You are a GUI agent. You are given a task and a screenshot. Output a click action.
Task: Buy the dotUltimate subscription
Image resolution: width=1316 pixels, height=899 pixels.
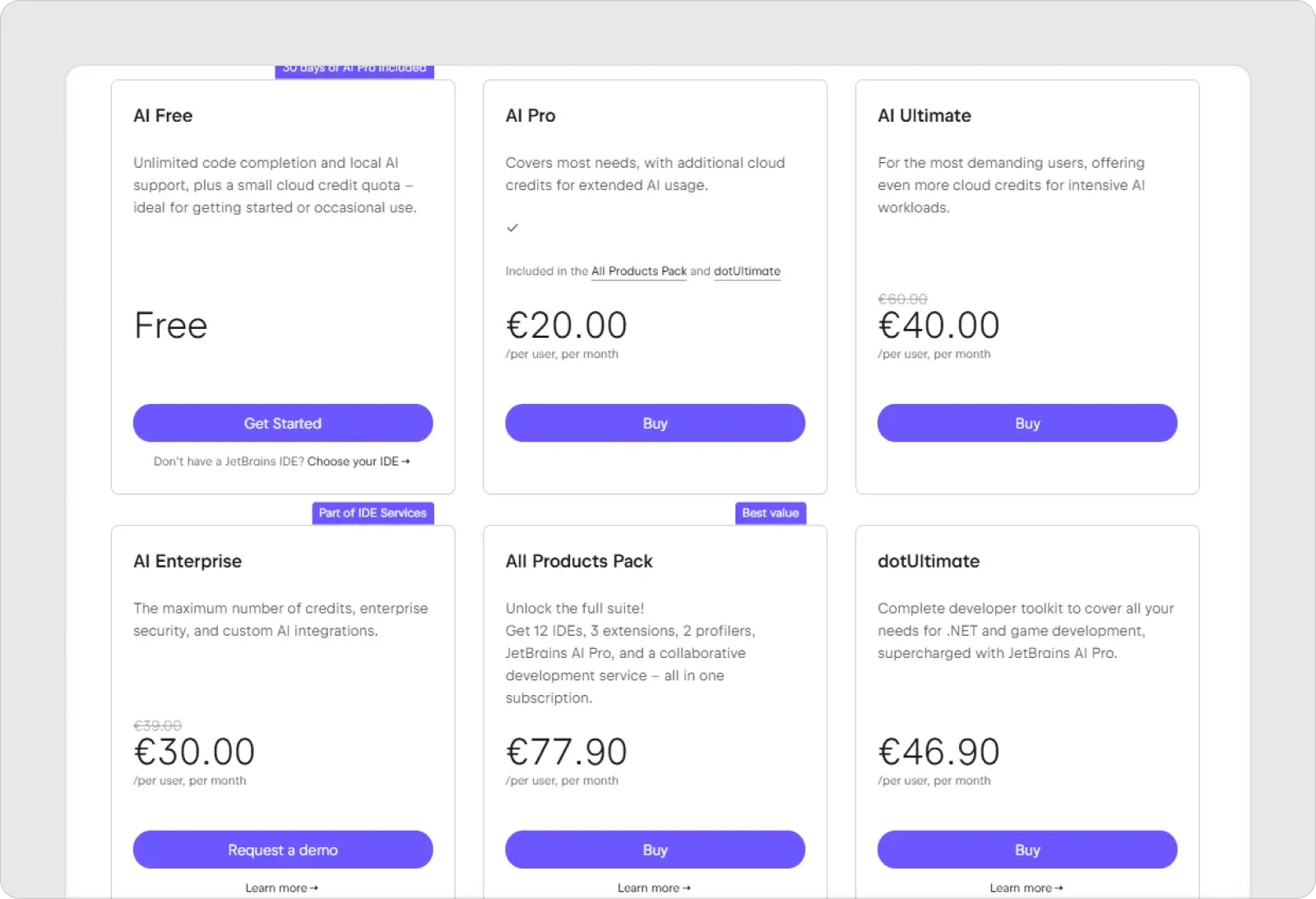tap(1027, 850)
